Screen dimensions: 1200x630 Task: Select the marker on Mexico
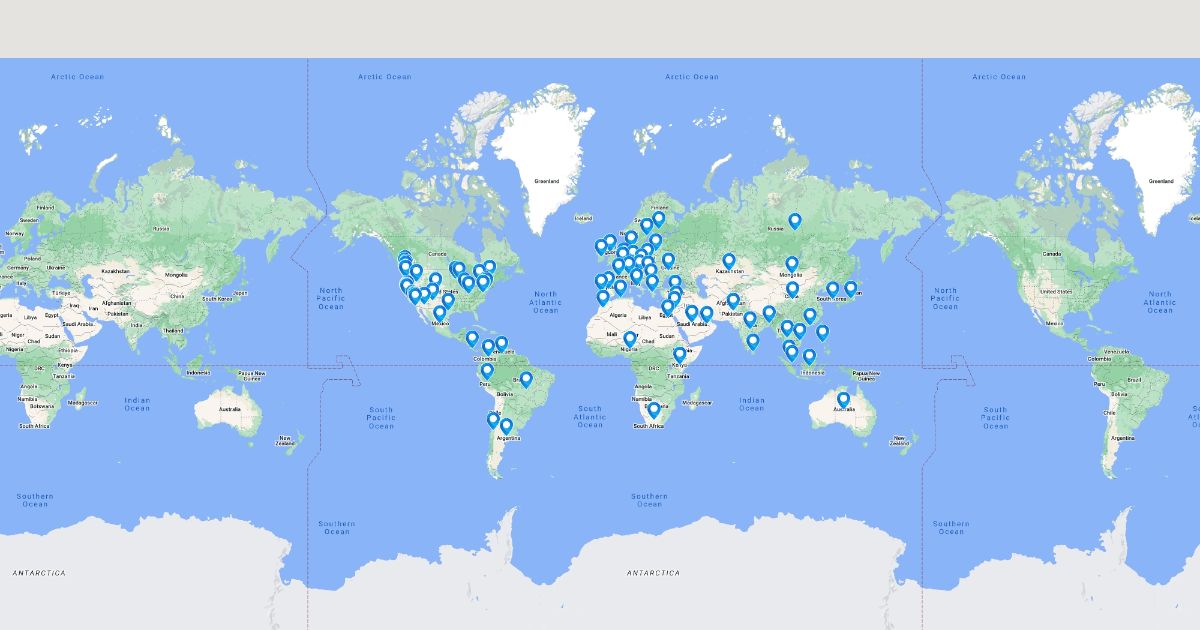pos(439,313)
